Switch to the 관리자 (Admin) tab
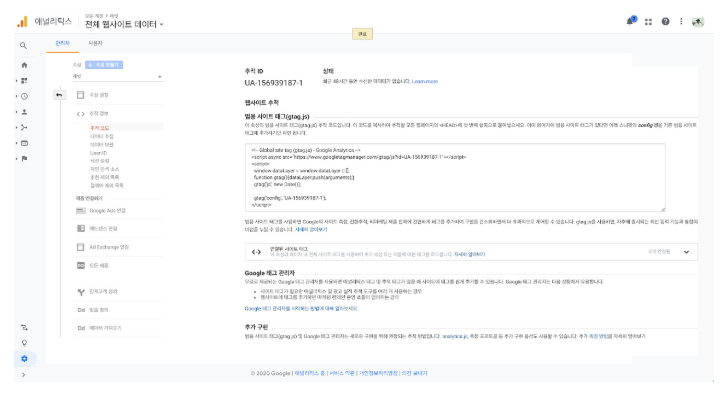Screen dimensions: 726x417 pos(62,43)
